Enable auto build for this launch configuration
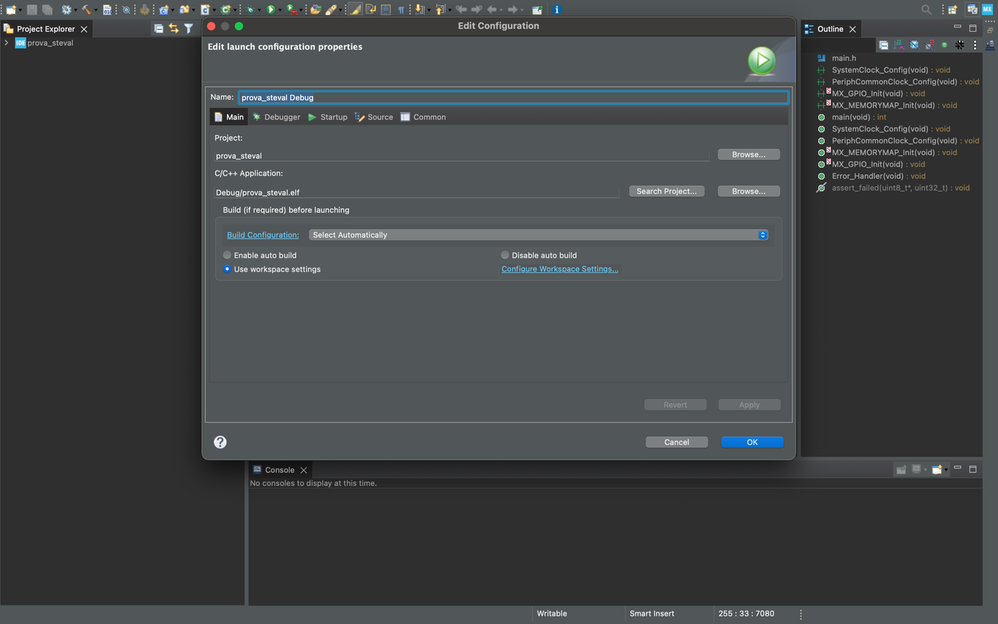The width and height of the screenshot is (998, 624). pos(227,255)
